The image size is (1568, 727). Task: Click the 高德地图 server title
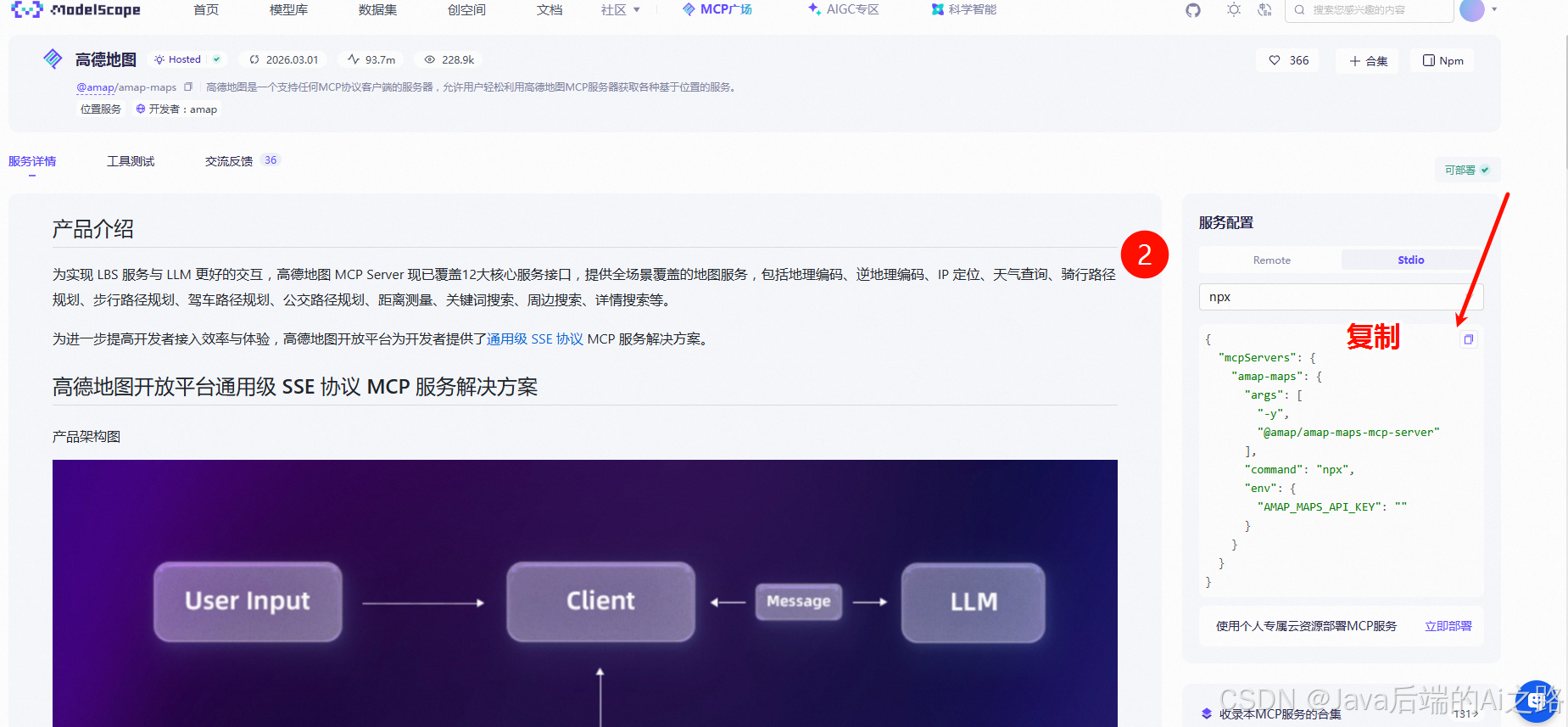point(106,59)
